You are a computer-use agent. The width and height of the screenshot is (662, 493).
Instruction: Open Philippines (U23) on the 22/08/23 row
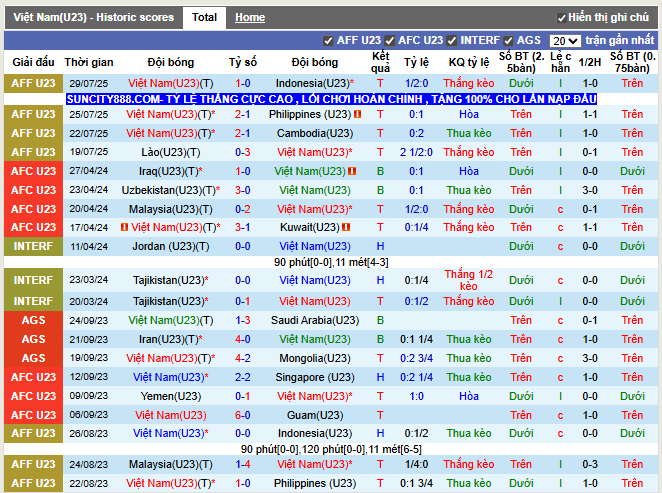tap(315, 483)
